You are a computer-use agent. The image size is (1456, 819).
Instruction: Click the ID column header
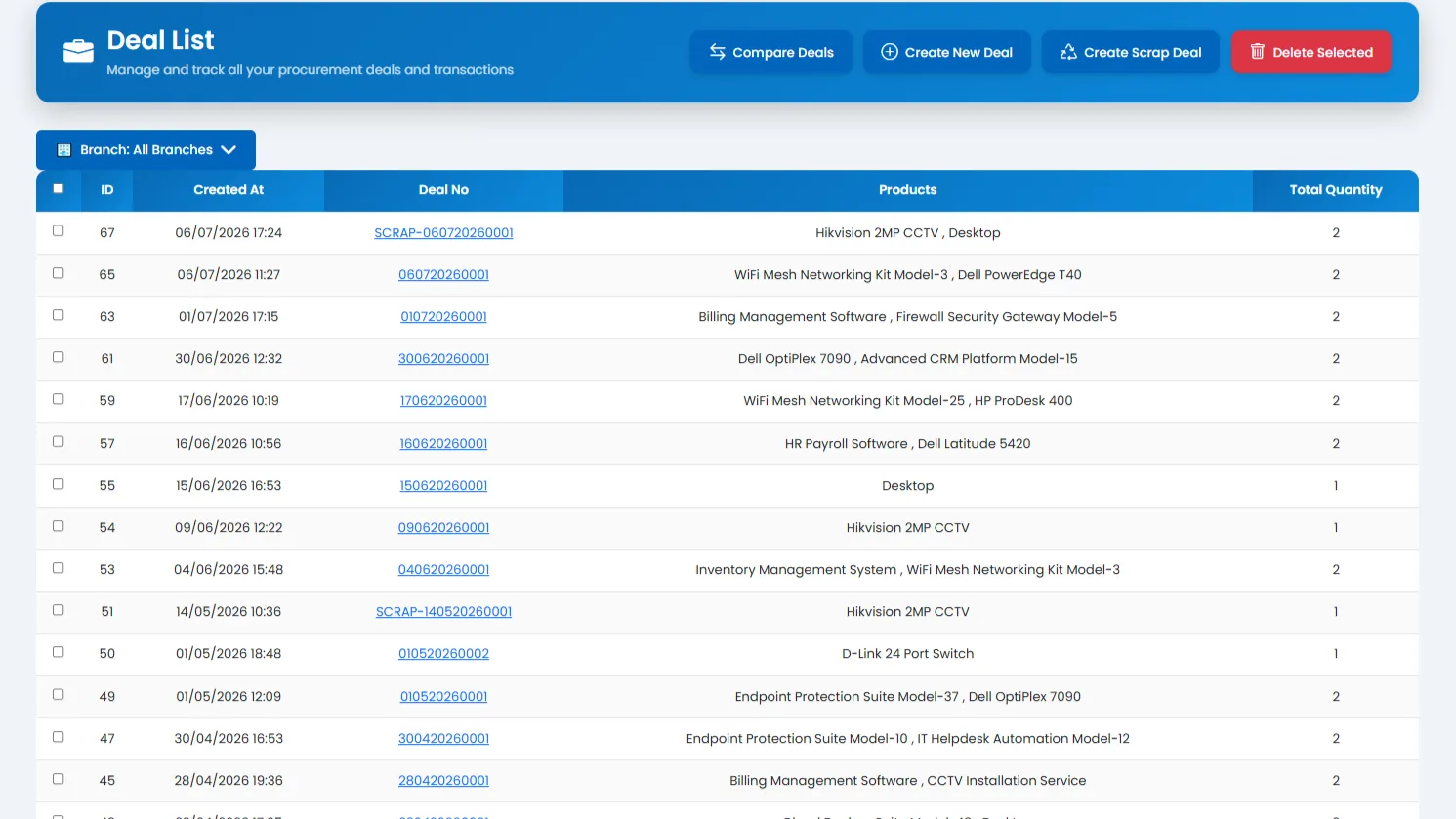(x=107, y=190)
